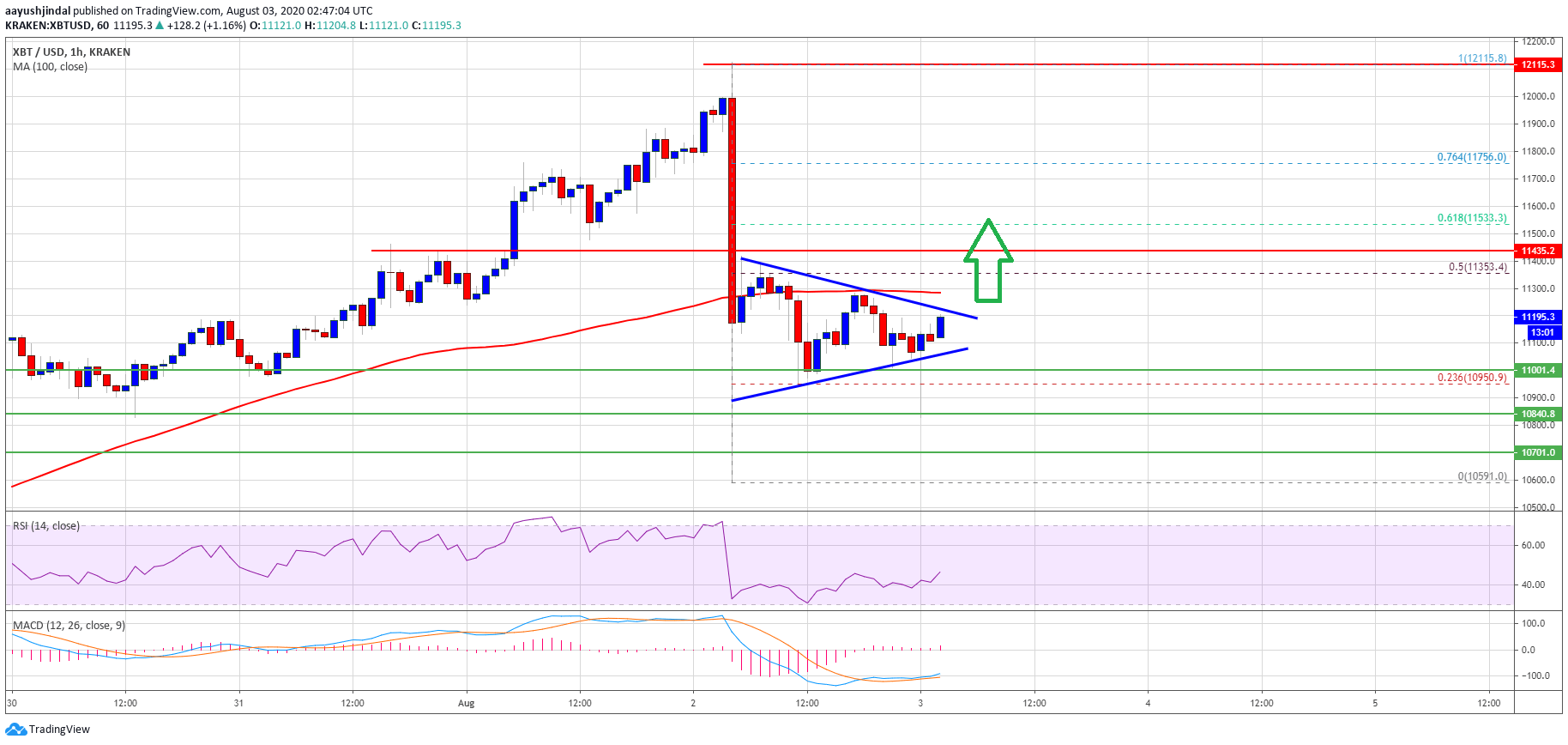Click the current price 11195.3 blue label
Screen dimensions: 1568x745
[1538, 317]
